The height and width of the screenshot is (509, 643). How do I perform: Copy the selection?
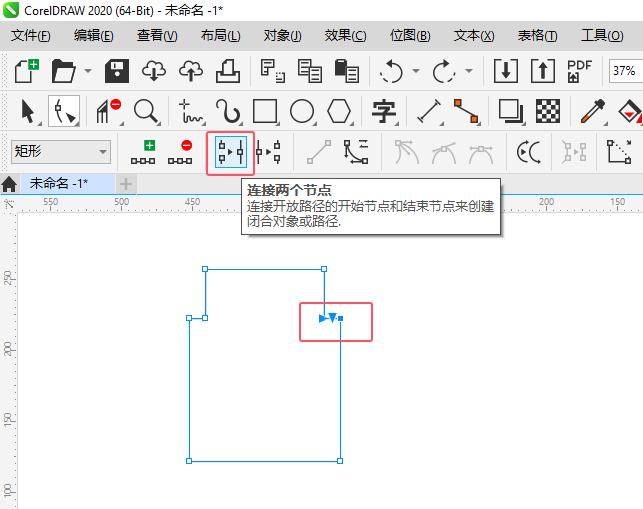(x=310, y=71)
